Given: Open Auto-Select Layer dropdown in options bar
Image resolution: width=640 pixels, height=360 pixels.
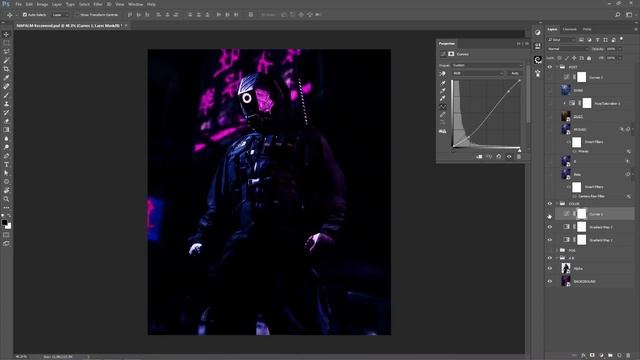Looking at the screenshot, I should click(x=60, y=15).
